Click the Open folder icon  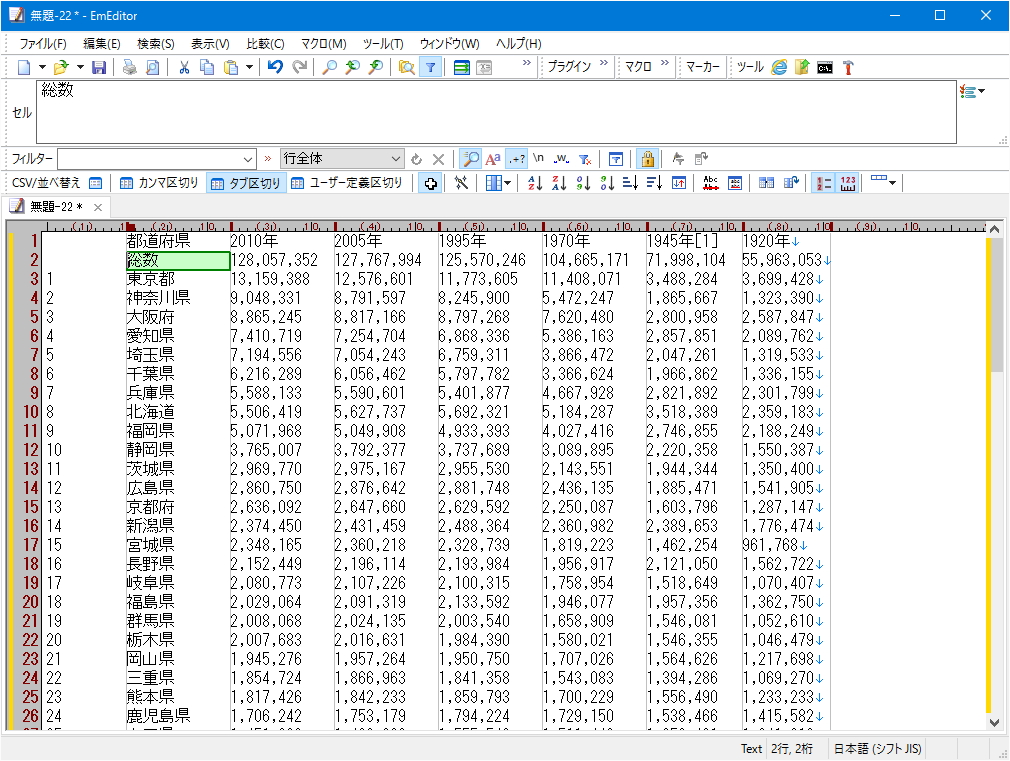61,67
